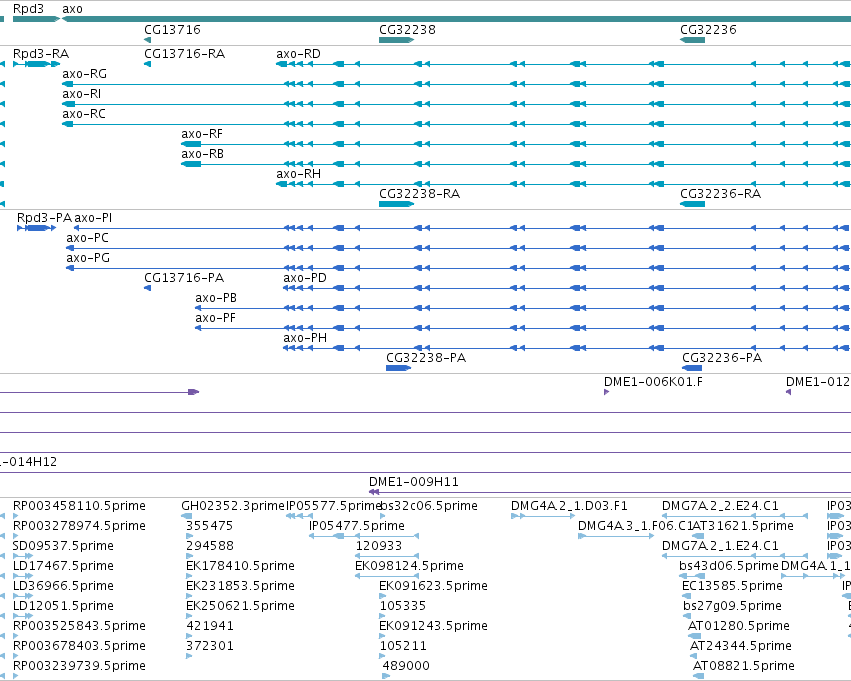Click the SD09537.5prime EST label

[x=63, y=546]
